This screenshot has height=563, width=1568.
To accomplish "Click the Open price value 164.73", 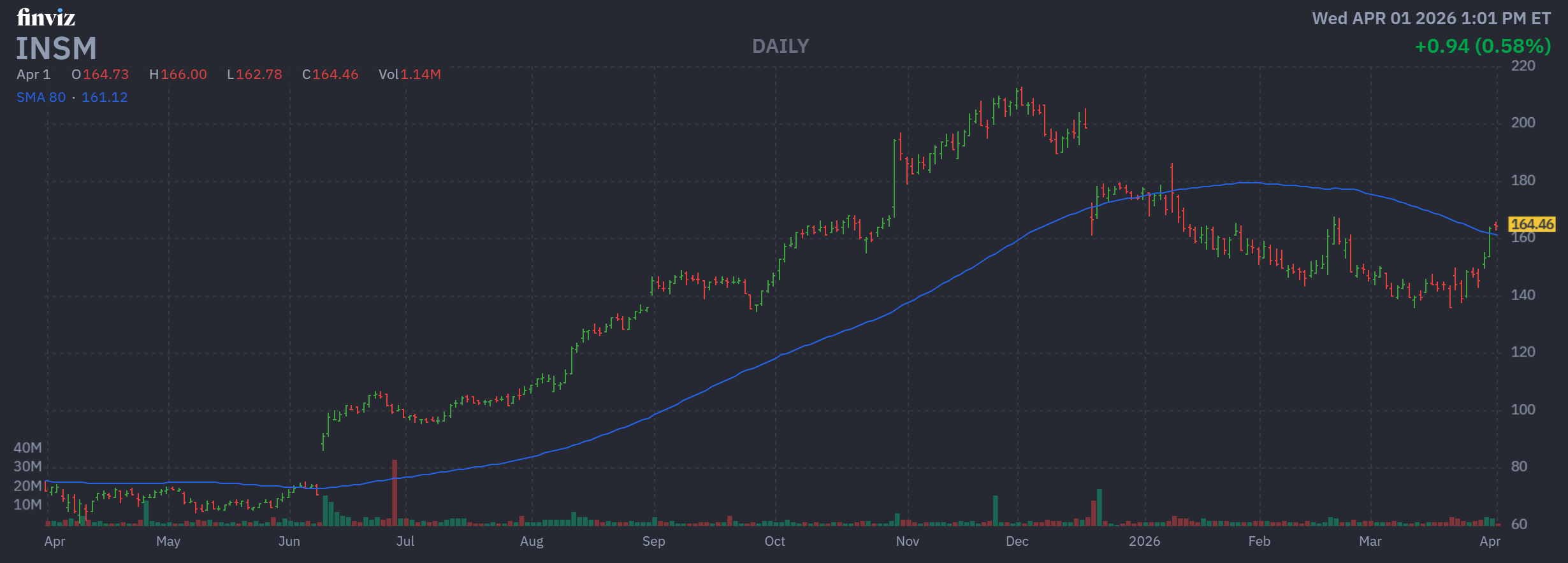I will (x=106, y=75).
